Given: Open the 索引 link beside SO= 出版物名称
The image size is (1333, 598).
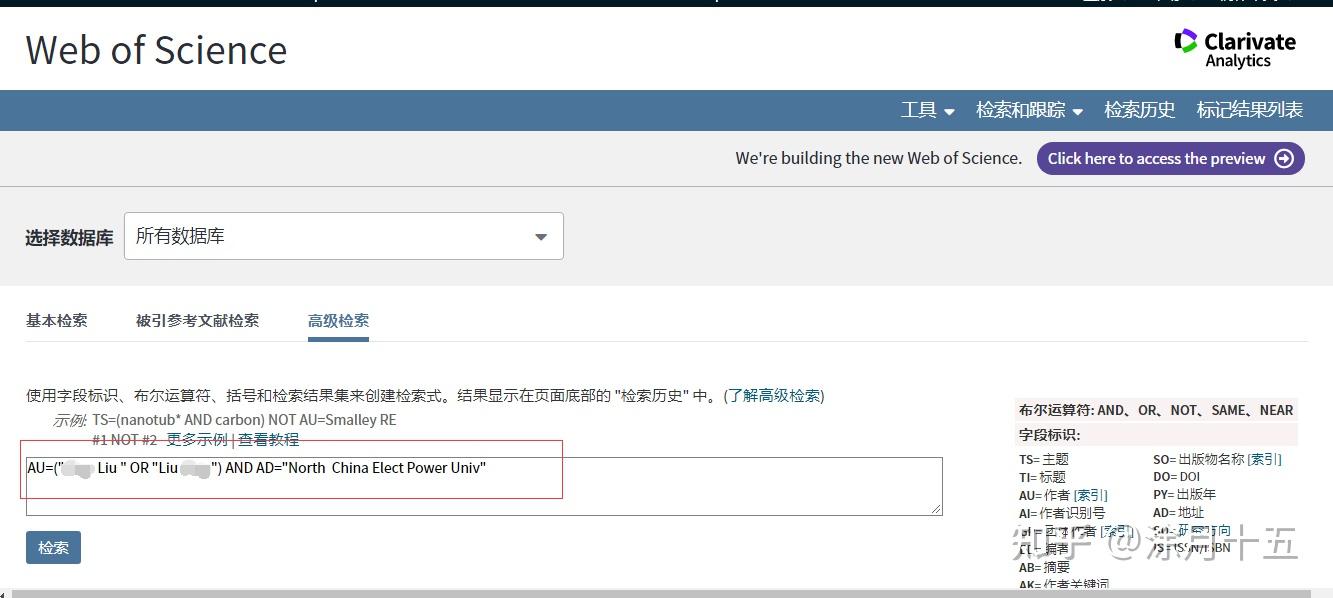Looking at the screenshot, I should [x=1265, y=459].
